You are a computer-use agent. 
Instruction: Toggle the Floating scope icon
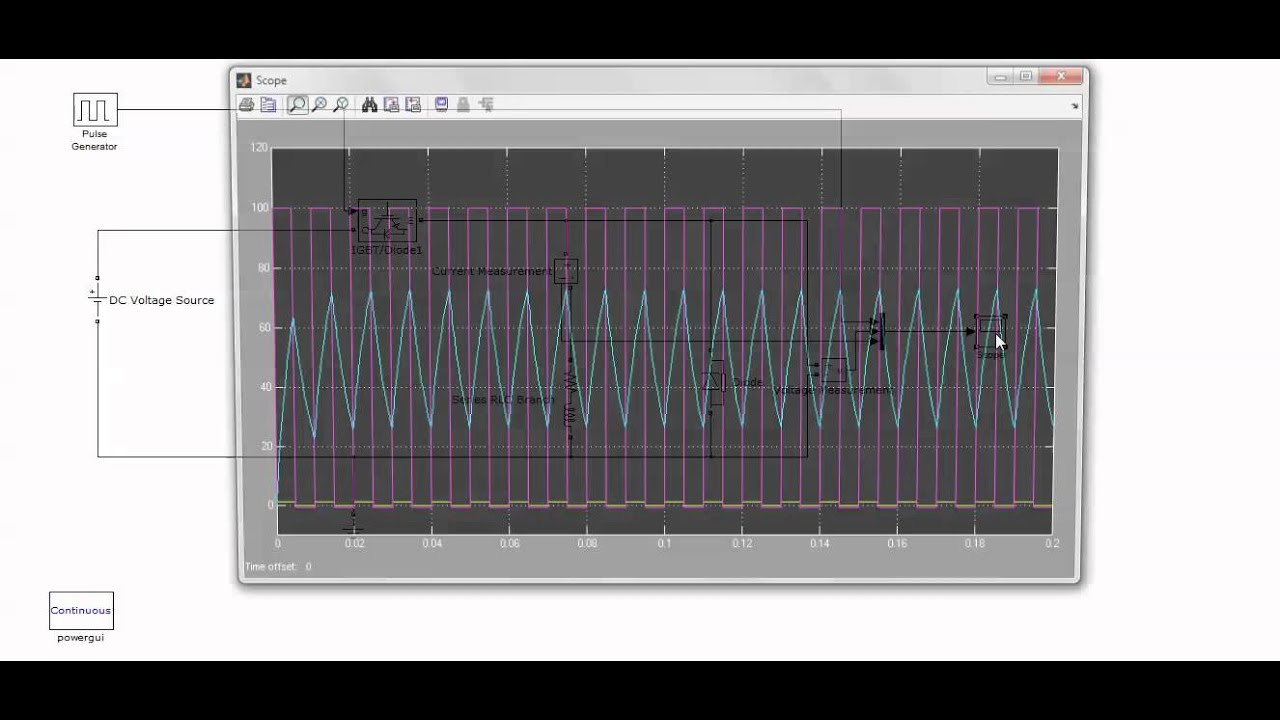441,104
